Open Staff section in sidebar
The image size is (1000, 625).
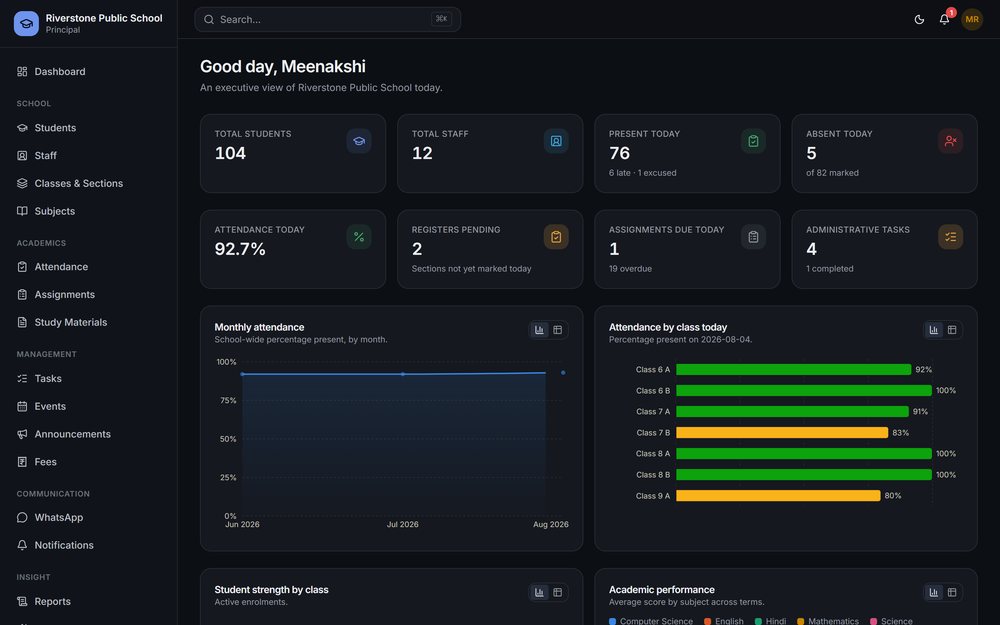(89, 156)
